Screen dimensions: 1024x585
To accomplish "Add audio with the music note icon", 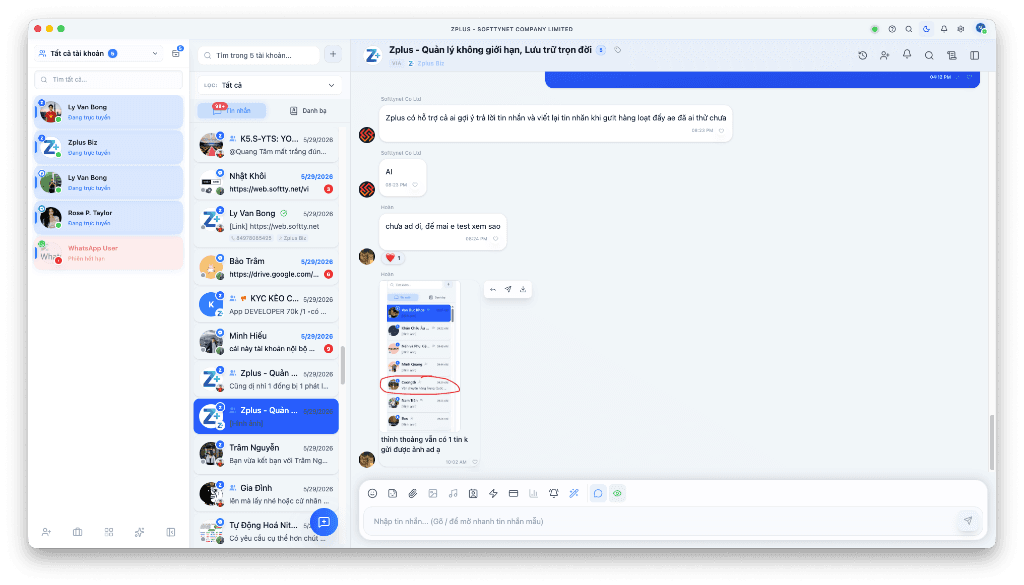I will [453, 494].
